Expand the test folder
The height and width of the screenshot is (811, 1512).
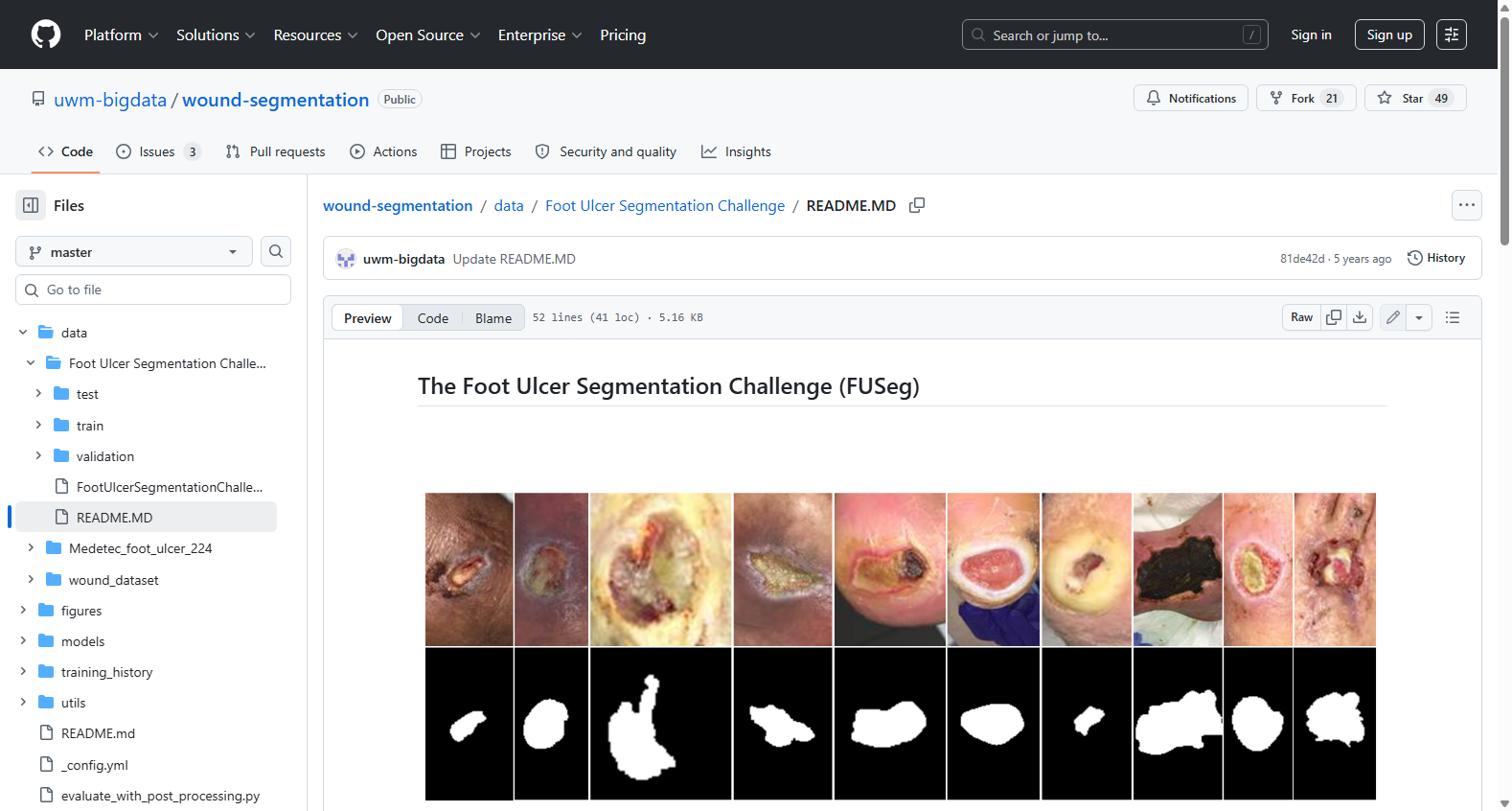(38, 394)
